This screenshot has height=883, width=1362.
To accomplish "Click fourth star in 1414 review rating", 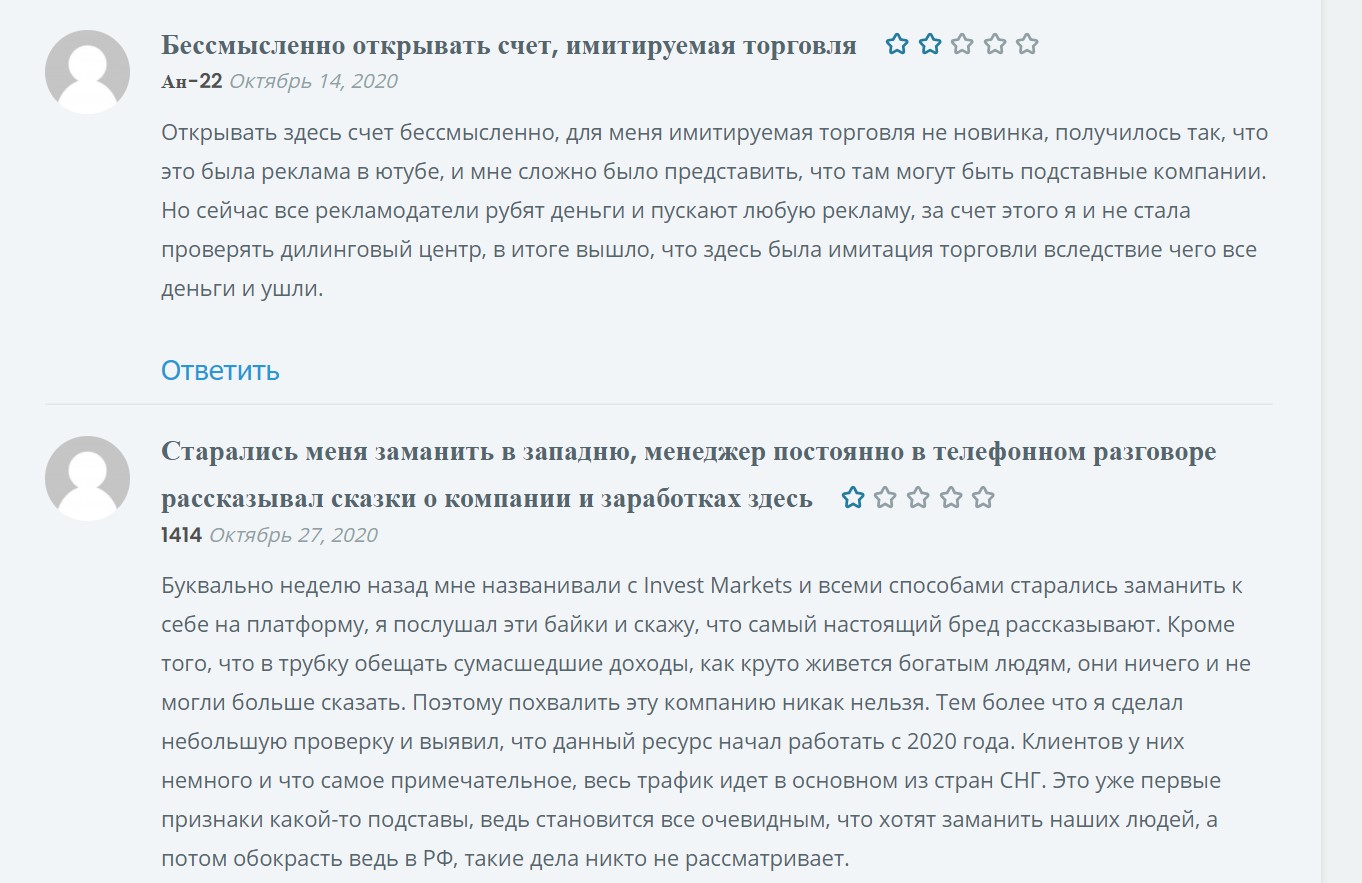I will pos(950,498).
